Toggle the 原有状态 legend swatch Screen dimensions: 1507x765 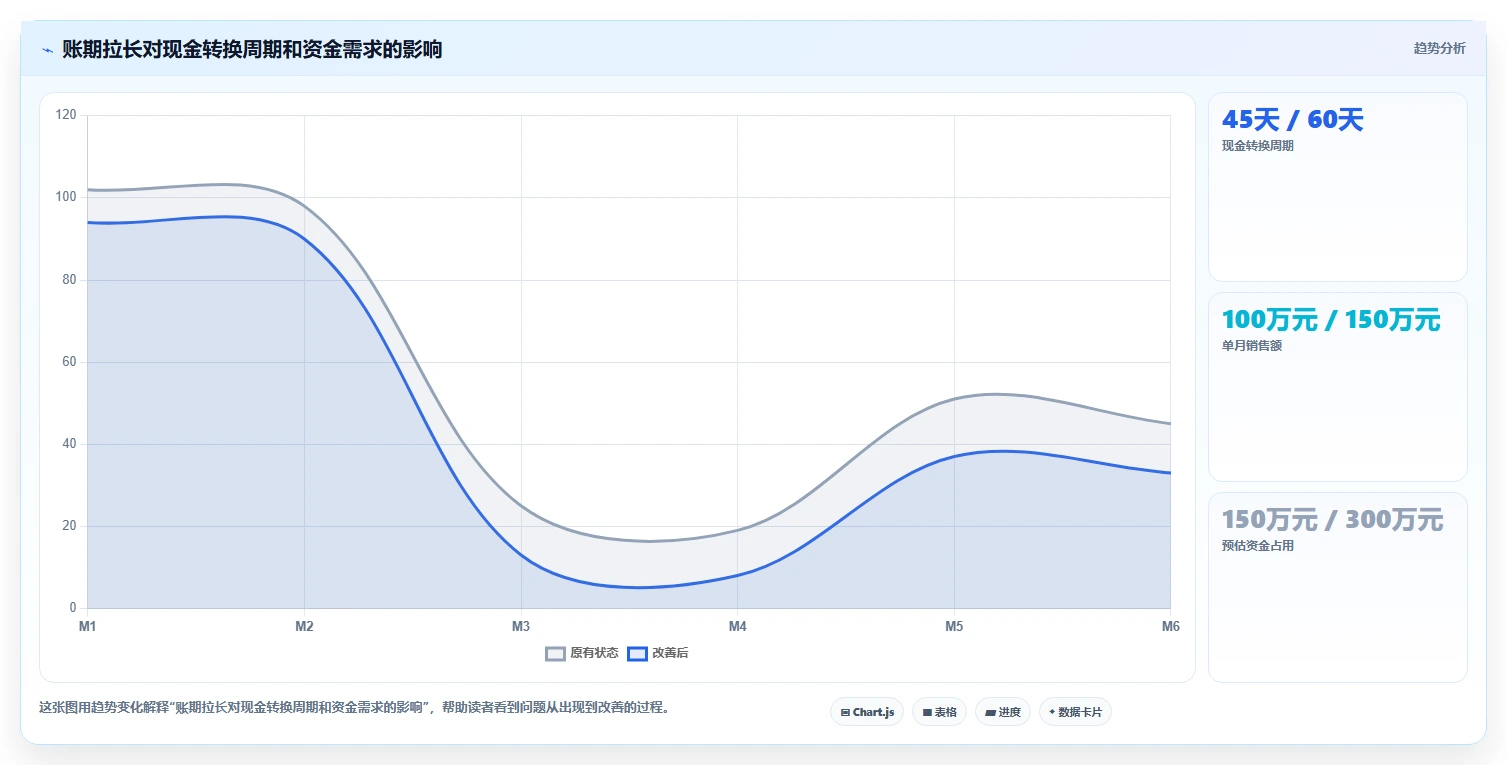[x=555, y=654]
